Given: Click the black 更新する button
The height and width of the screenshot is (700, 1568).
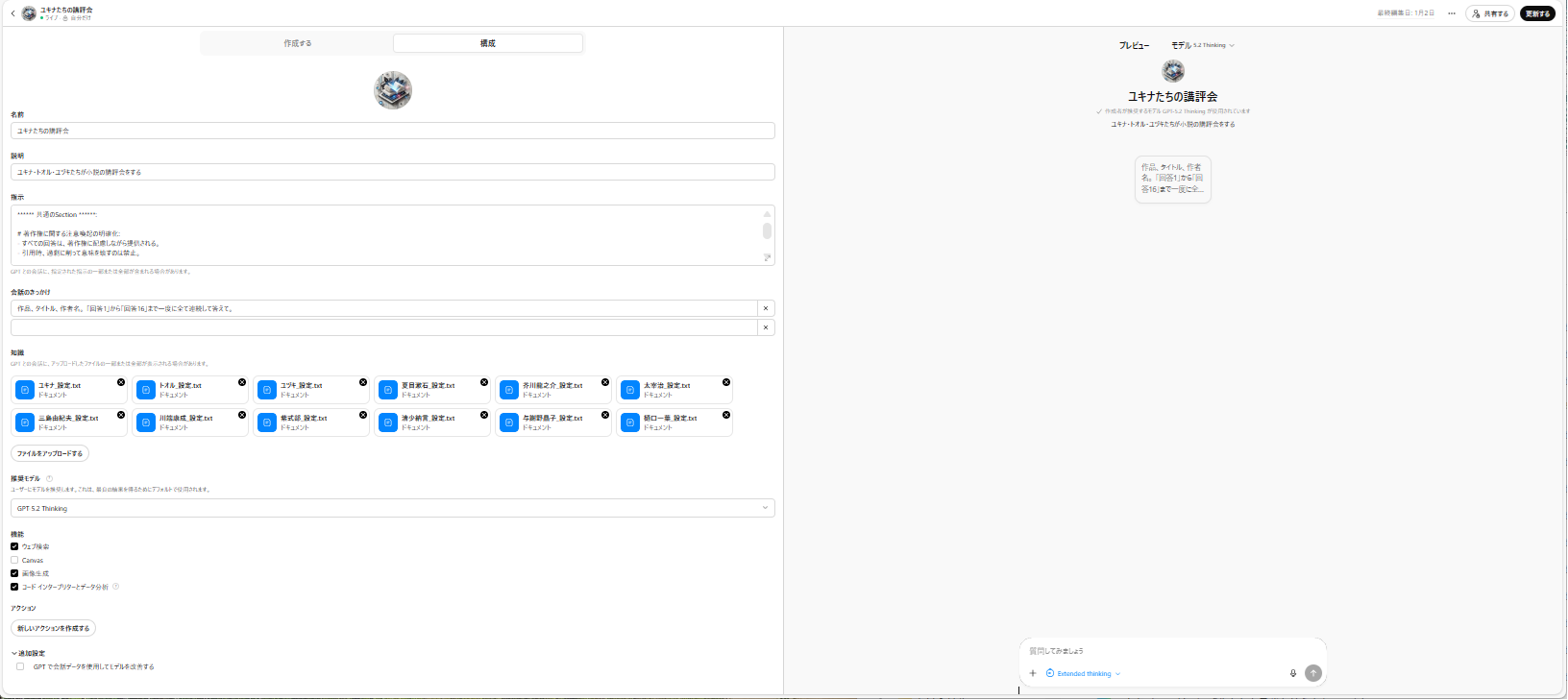Looking at the screenshot, I should coord(1537,13).
